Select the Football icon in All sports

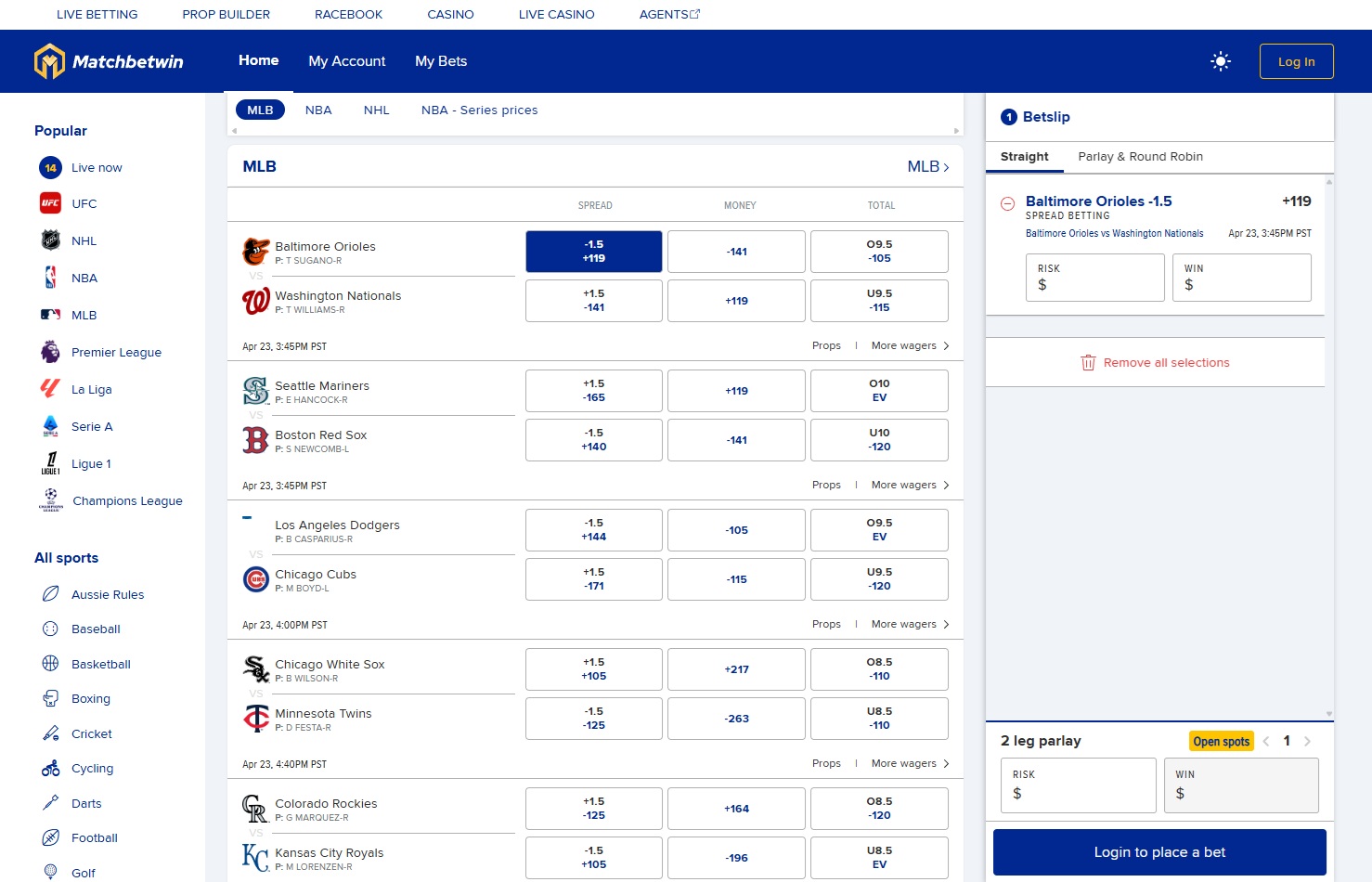[x=50, y=837]
